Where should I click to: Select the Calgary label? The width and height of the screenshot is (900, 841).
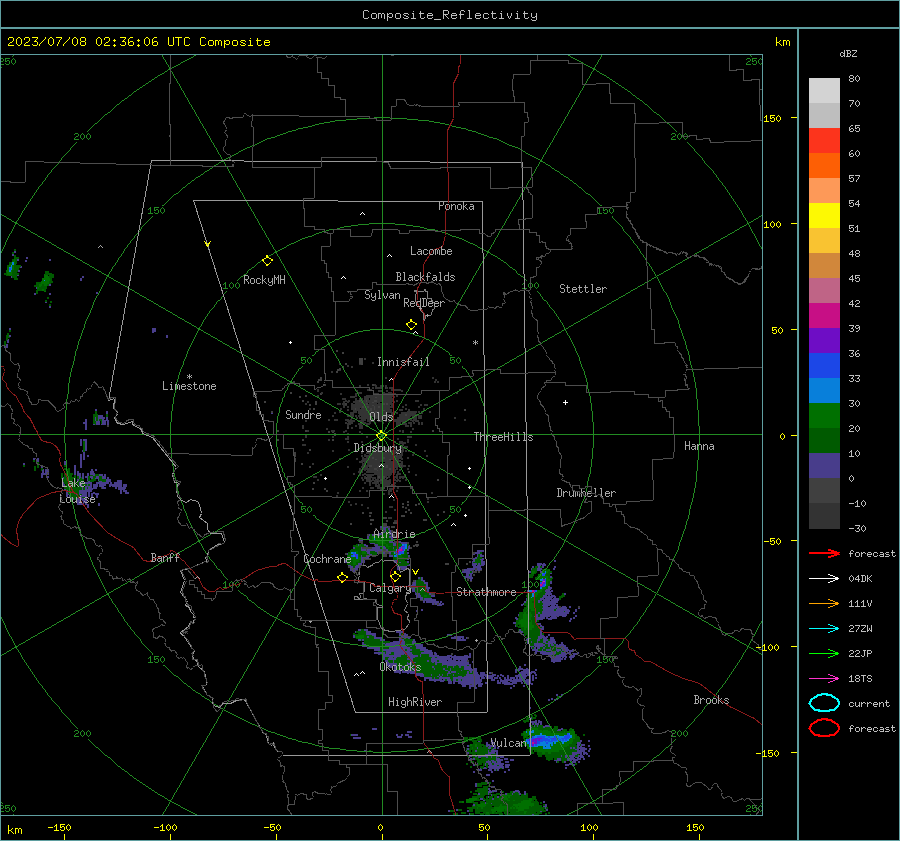coord(390,588)
